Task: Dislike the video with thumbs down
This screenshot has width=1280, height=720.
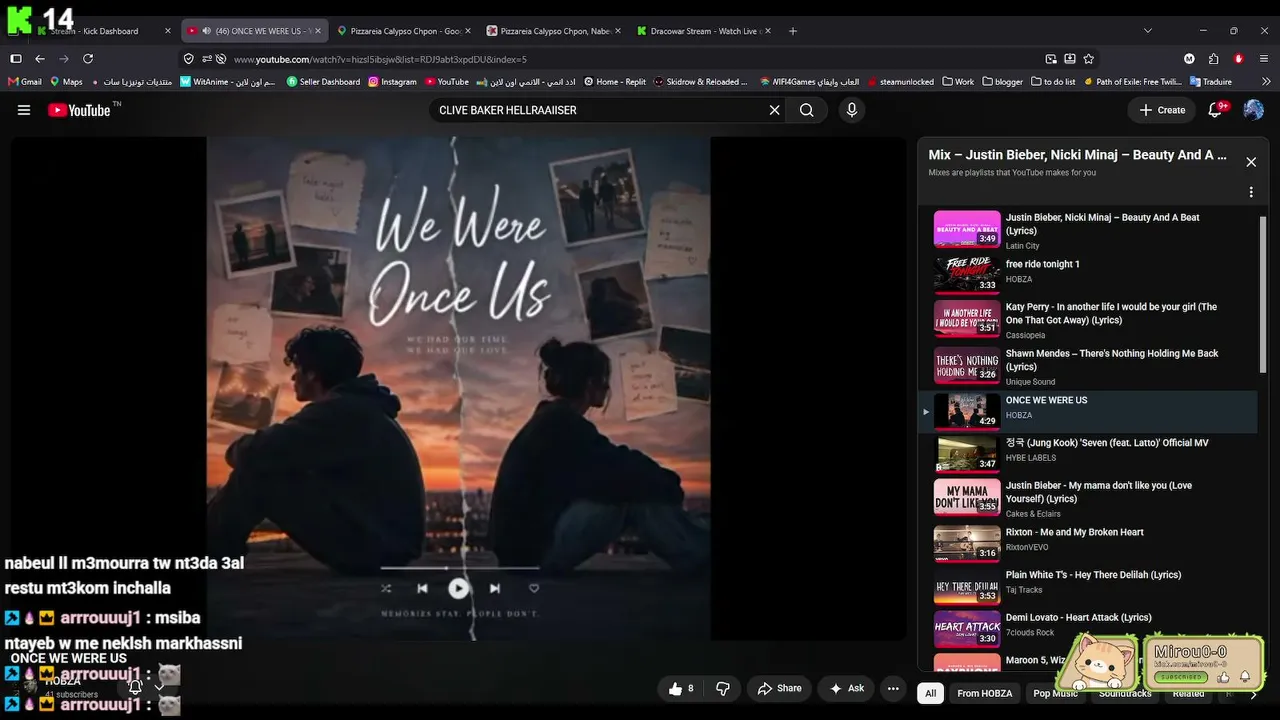Action: [x=723, y=688]
